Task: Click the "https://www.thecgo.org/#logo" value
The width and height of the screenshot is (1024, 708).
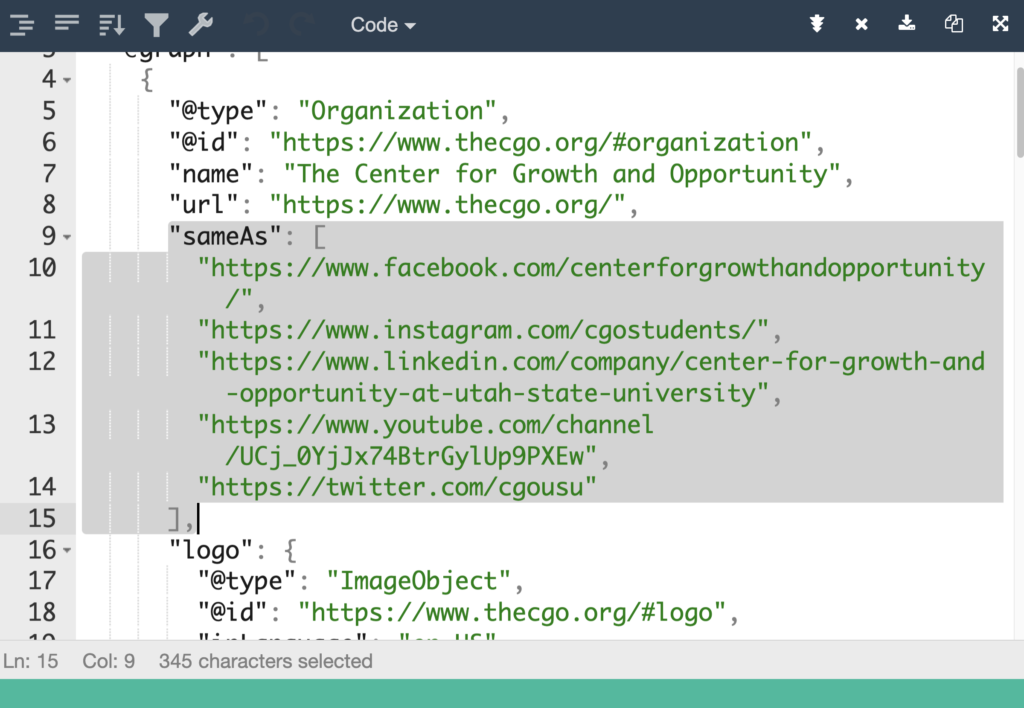Action: pos(511,612)
